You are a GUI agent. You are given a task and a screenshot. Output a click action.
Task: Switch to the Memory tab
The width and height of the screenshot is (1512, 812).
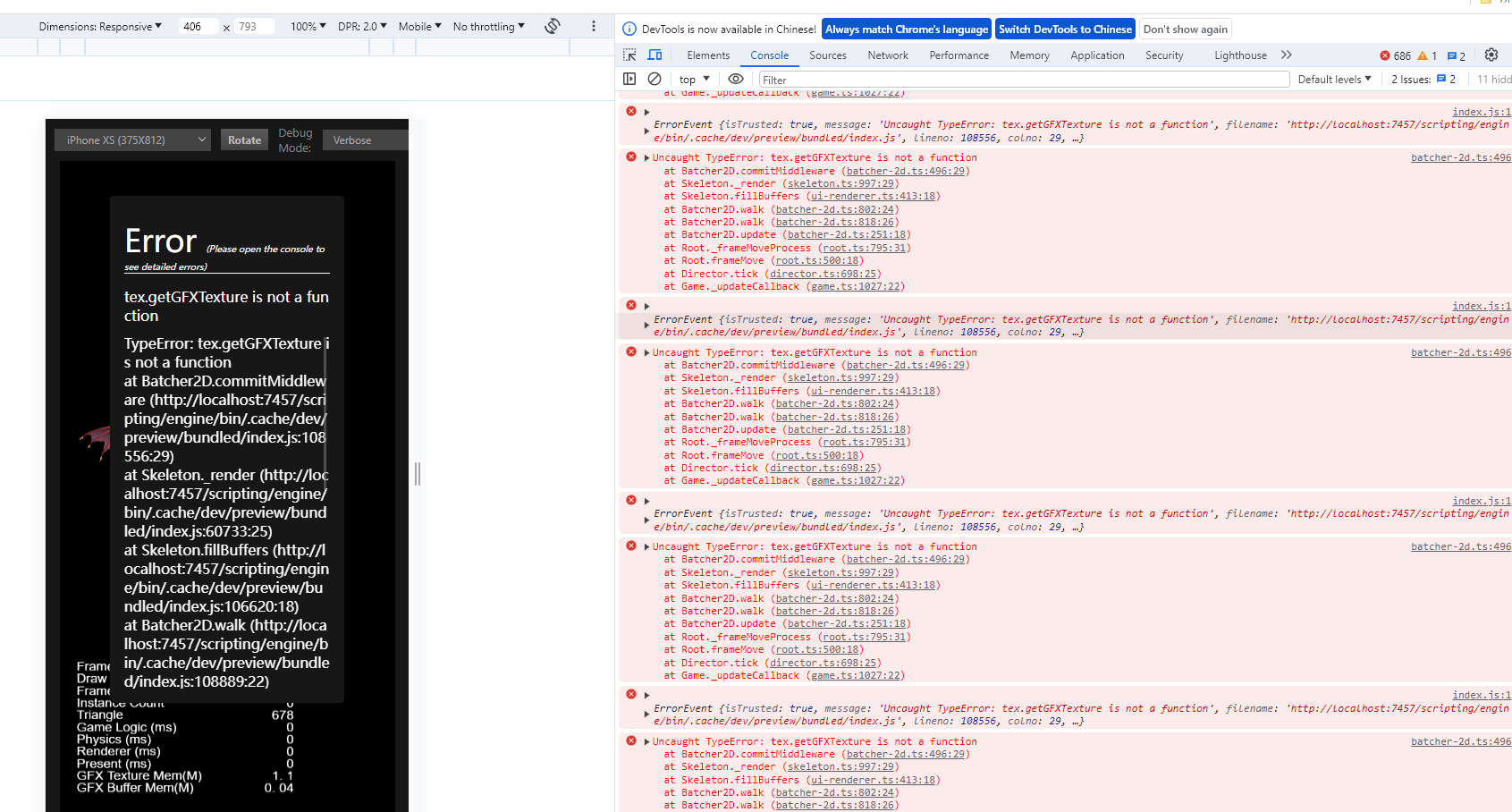pos(1030,55)
